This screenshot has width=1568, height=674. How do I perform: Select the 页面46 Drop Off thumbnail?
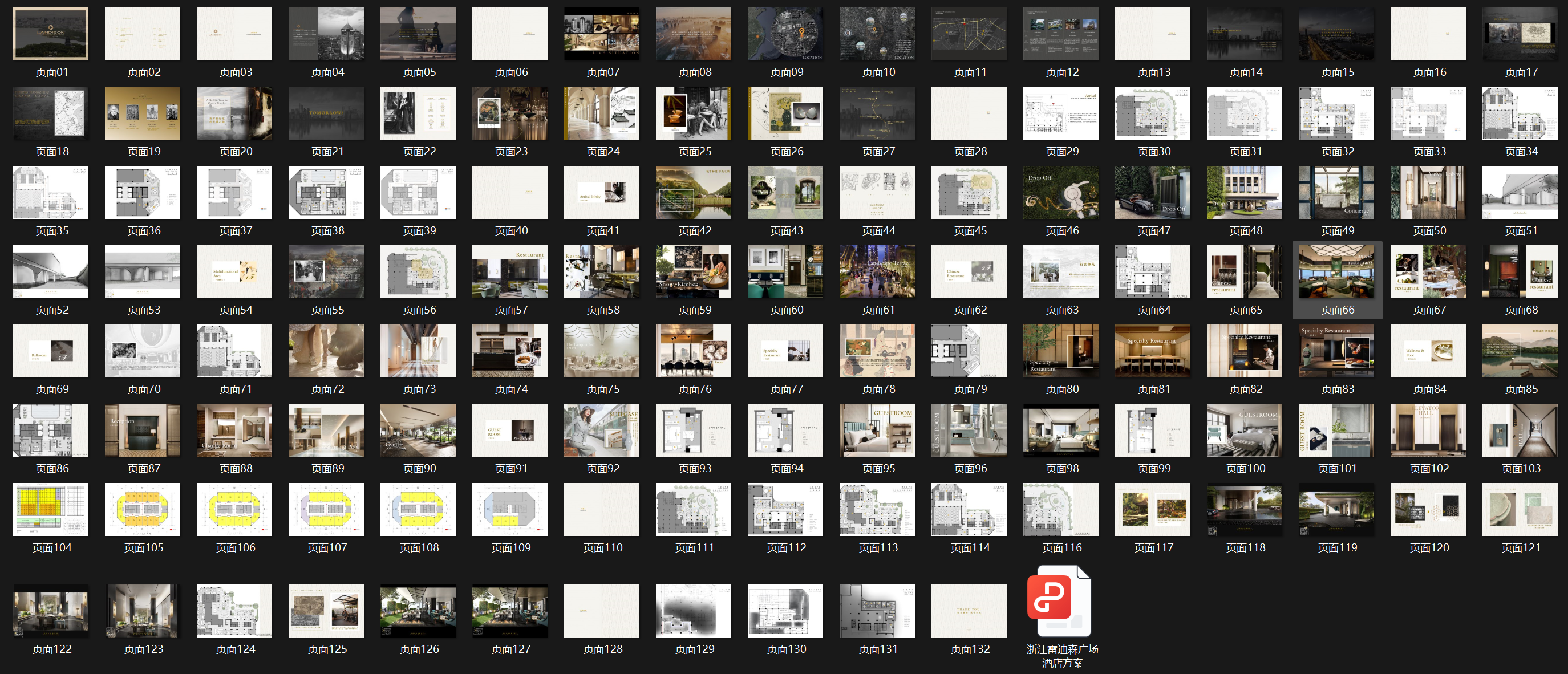(x=1061, y=193)
